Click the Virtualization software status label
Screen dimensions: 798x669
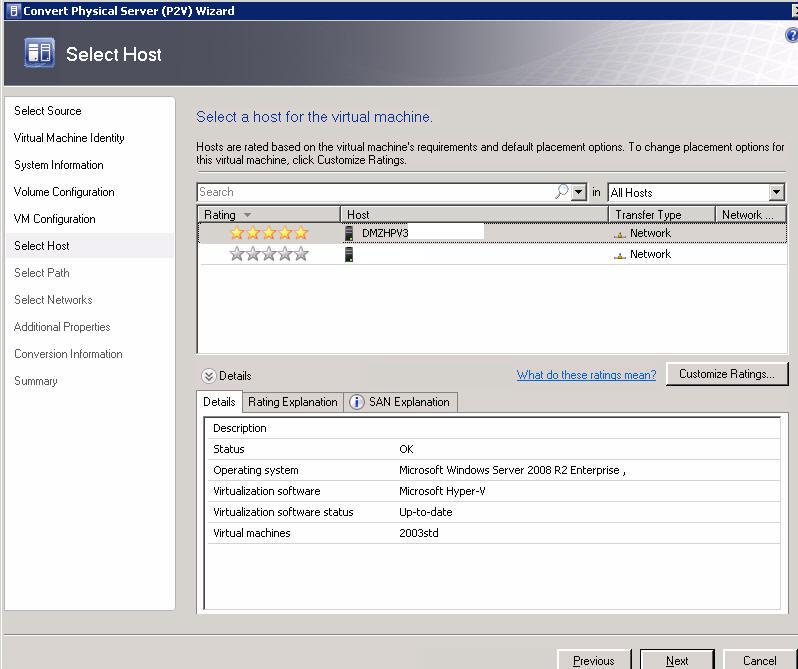point(283,512)
